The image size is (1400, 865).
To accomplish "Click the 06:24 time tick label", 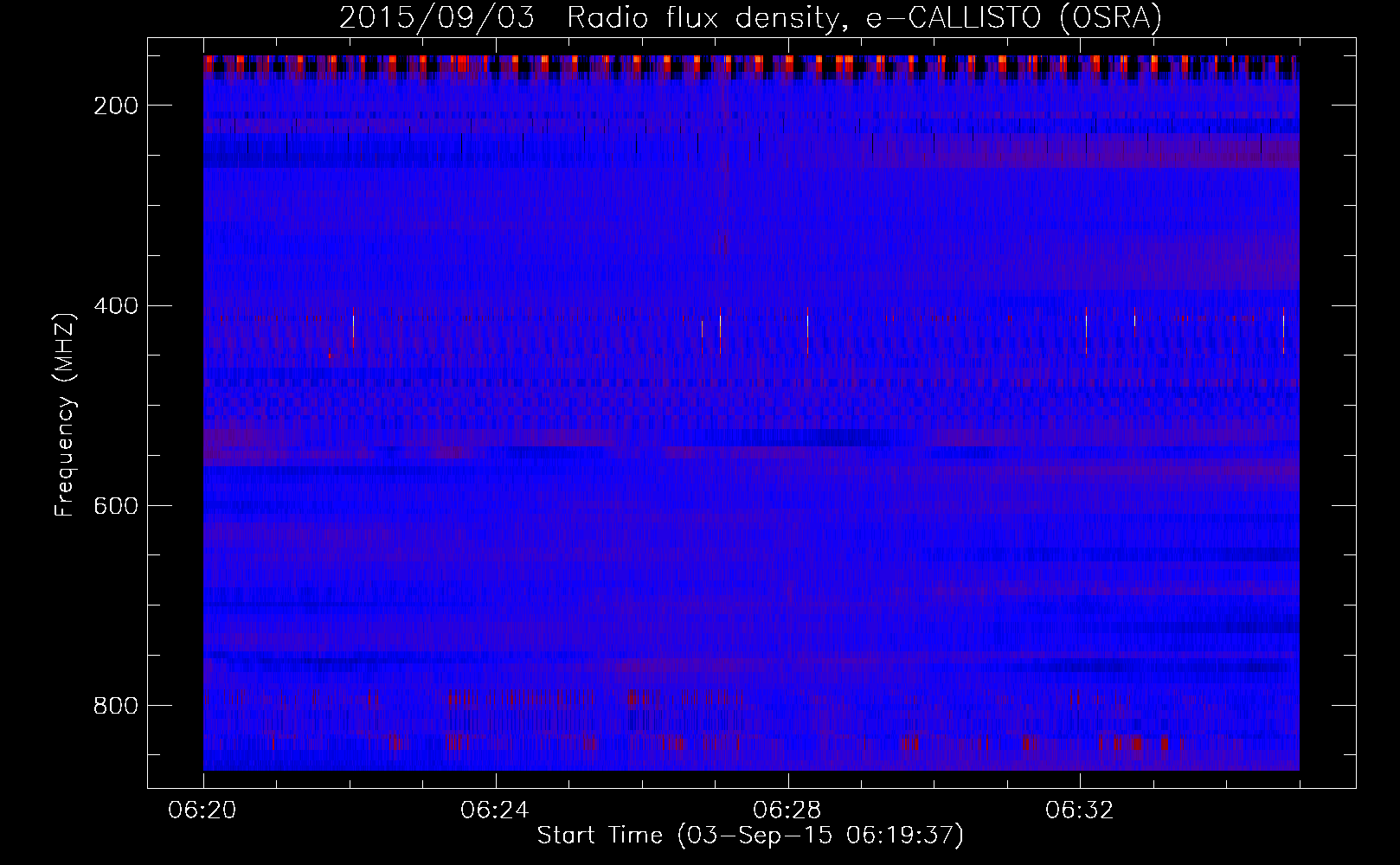I will (496, 811).
